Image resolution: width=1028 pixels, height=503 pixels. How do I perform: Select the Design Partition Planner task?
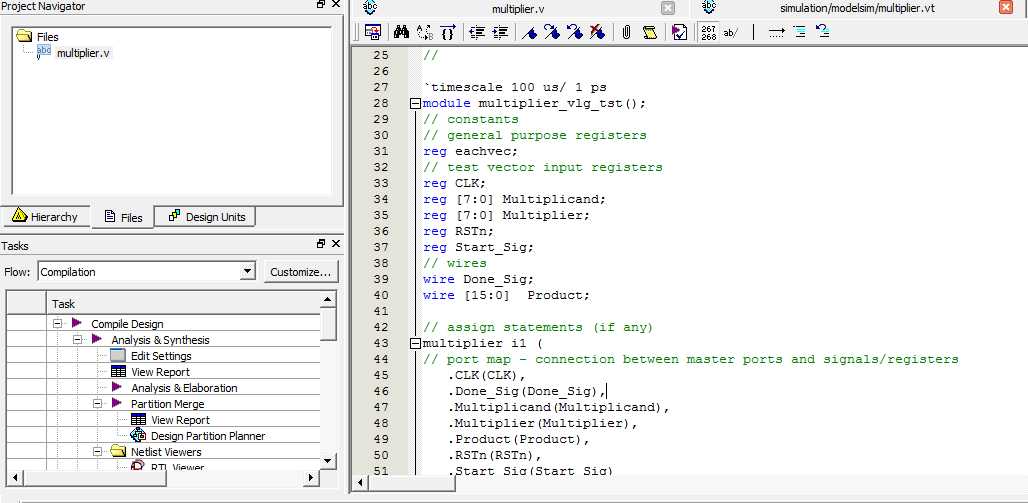(x=208, y=436)
